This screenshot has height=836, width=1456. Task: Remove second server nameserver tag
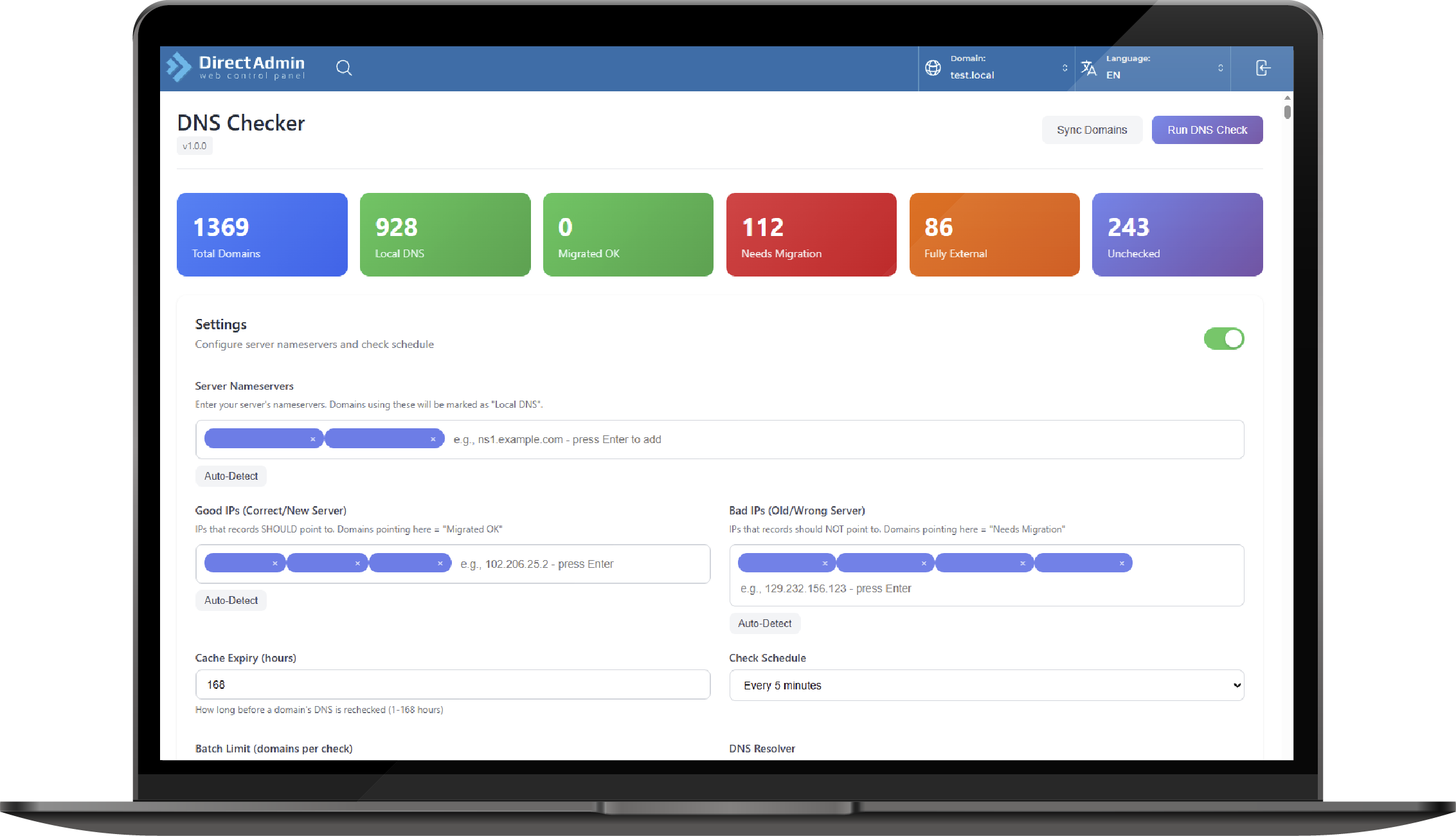[433, 439]
